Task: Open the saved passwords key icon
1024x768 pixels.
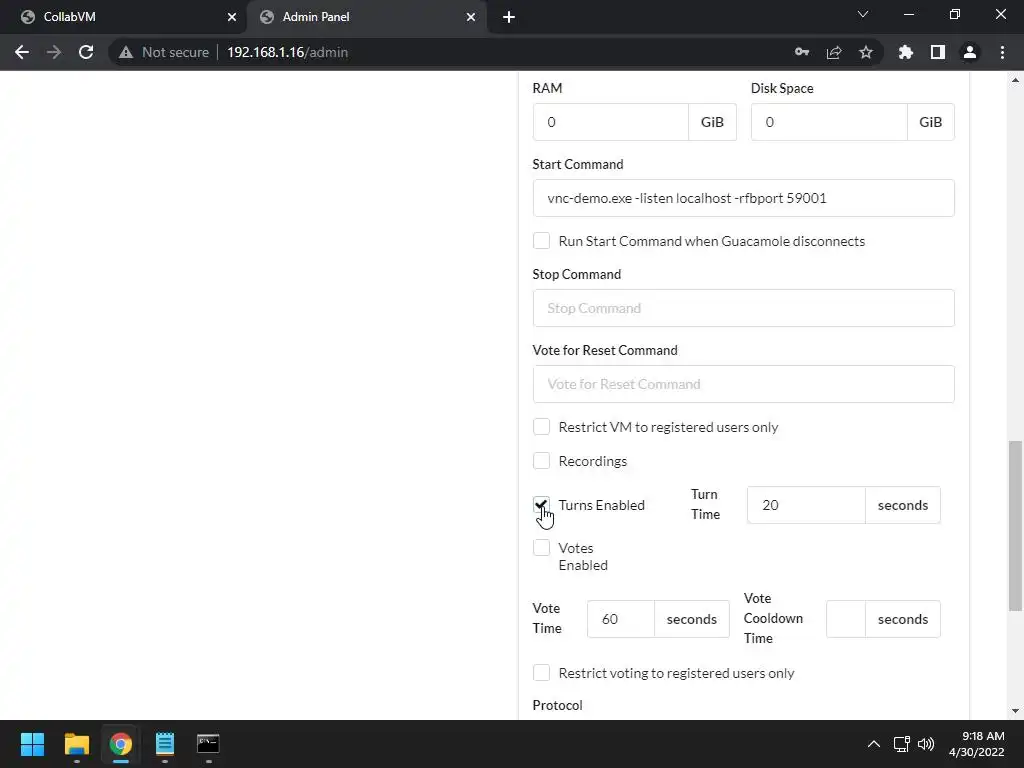Action: tap(801, 52)
